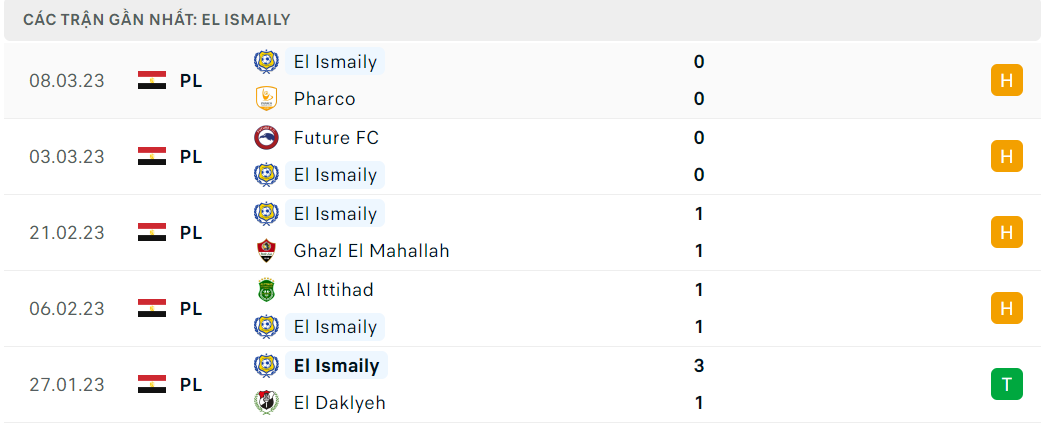Click Egypt flag in 27.01.23 row

tap(152, 384)
